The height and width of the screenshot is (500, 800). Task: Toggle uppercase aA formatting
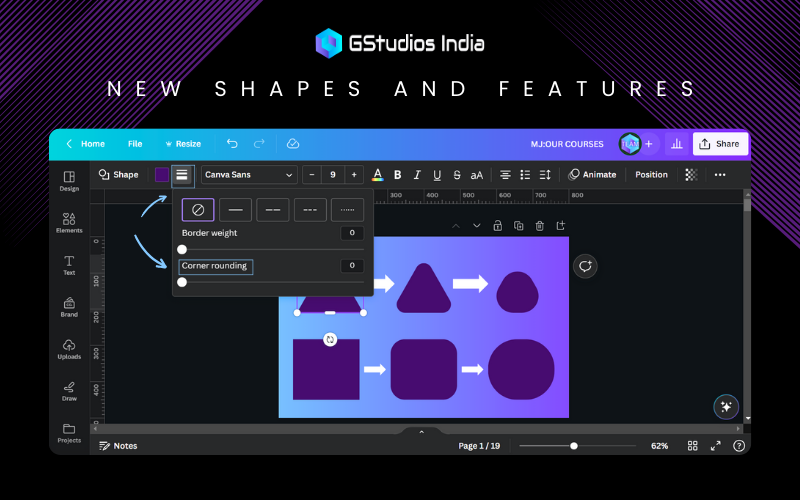[477, 175]
